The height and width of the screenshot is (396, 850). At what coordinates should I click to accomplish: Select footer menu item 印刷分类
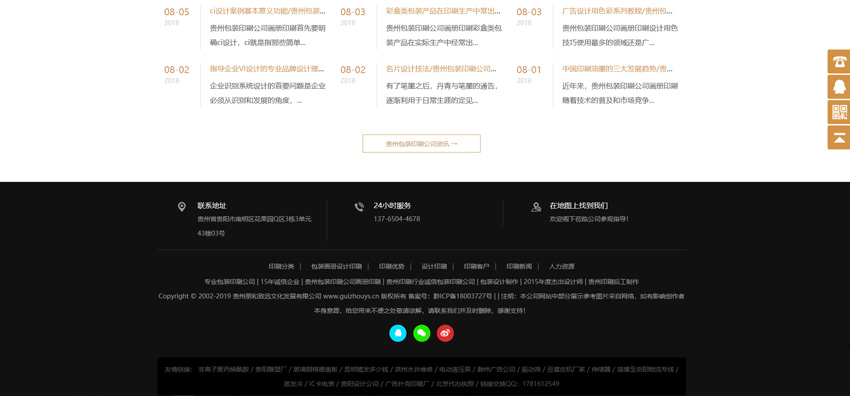[281, 267]
